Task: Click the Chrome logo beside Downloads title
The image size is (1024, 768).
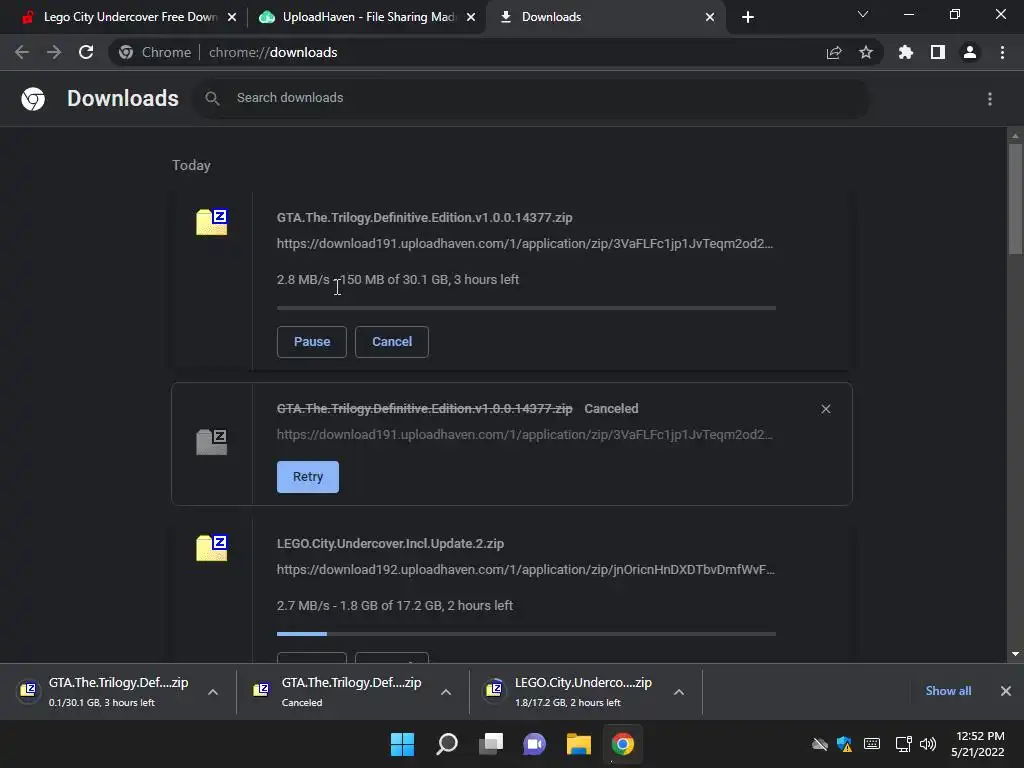Action: (33, 99)
